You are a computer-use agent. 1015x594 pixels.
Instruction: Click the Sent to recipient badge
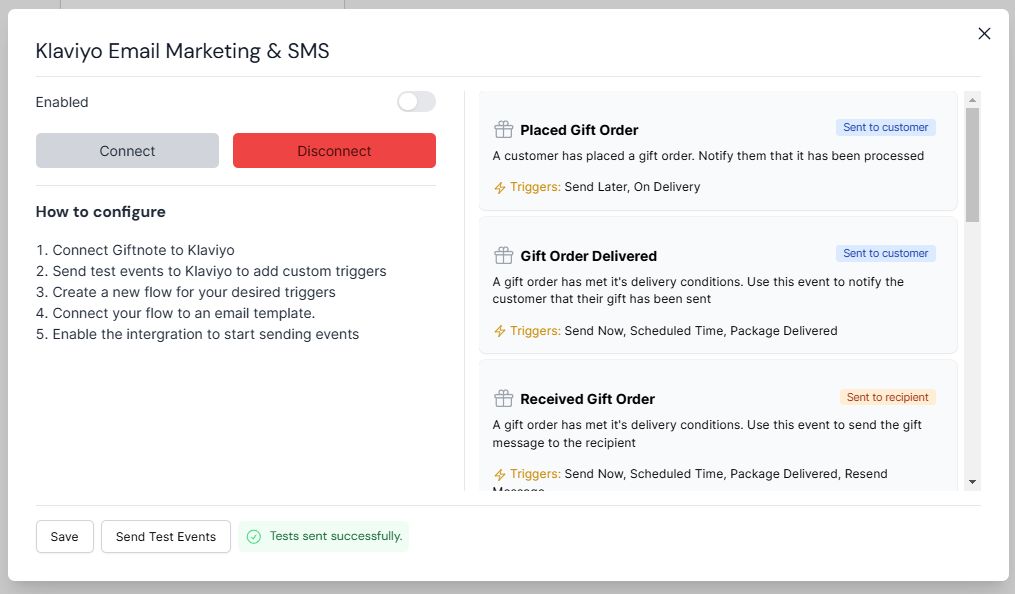[x=887, y=397]
